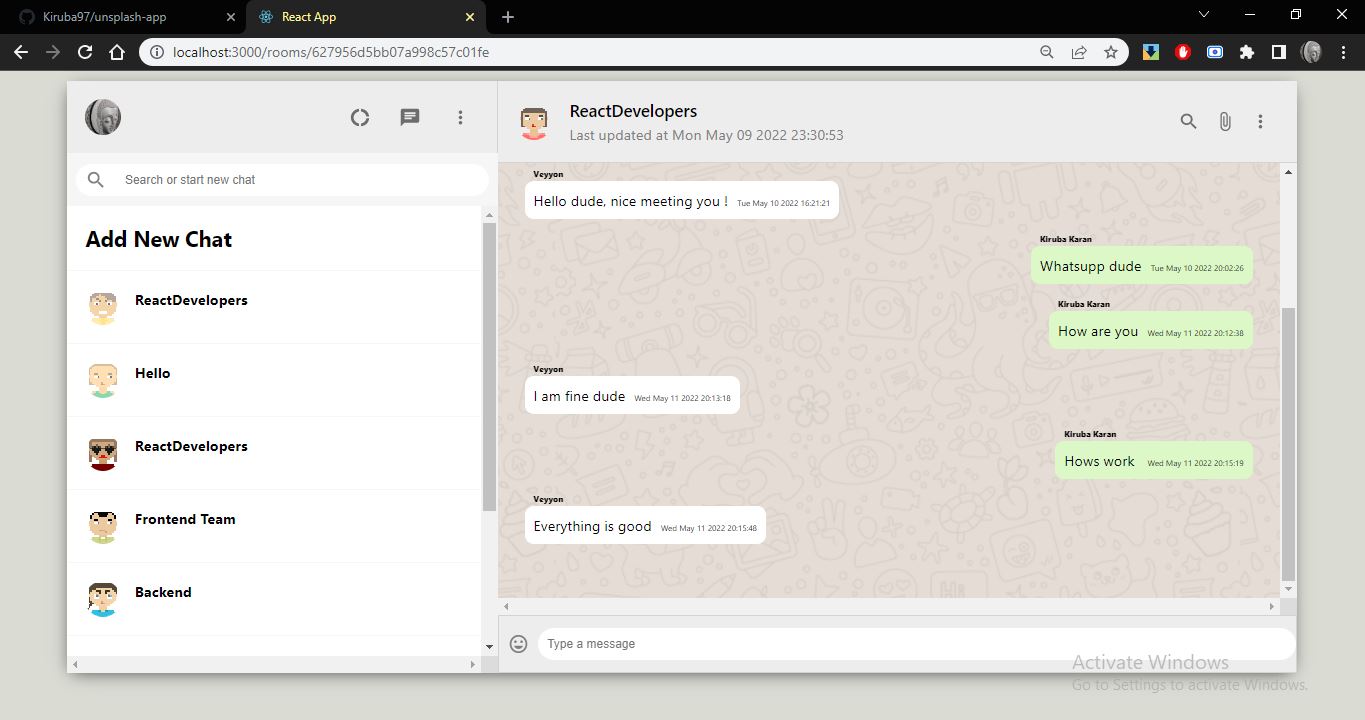The width and height of the screenshot is (1365, 720).
Task: Open the Status icon in sidebar header
Action: pos(359,117)
